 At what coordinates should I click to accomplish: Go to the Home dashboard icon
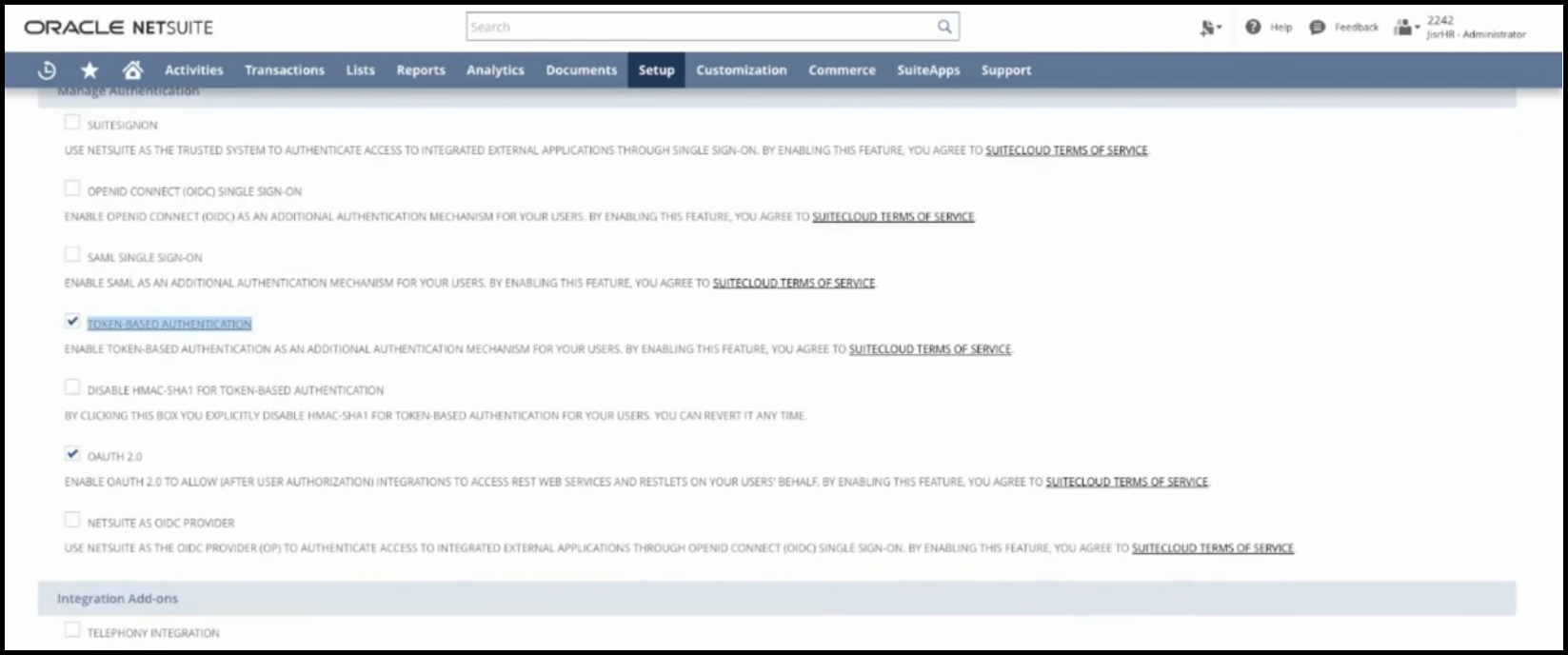[x=132, y=70]
